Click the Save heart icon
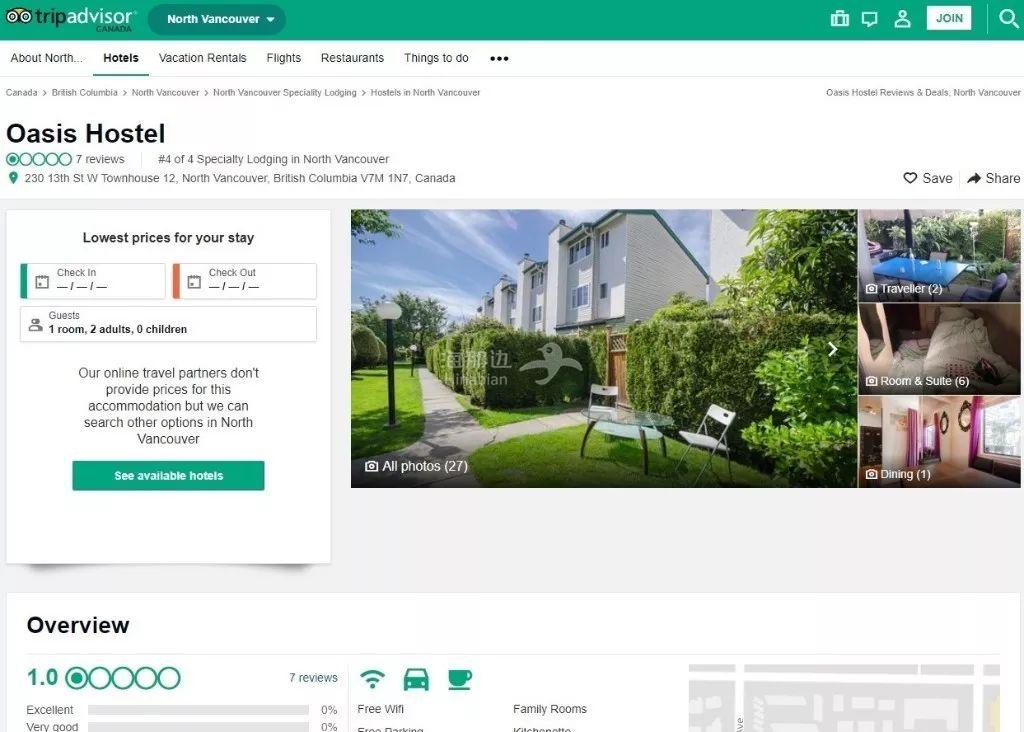Screen dimensions: 1024x732 pyautogui.click(x=910, y=178)
